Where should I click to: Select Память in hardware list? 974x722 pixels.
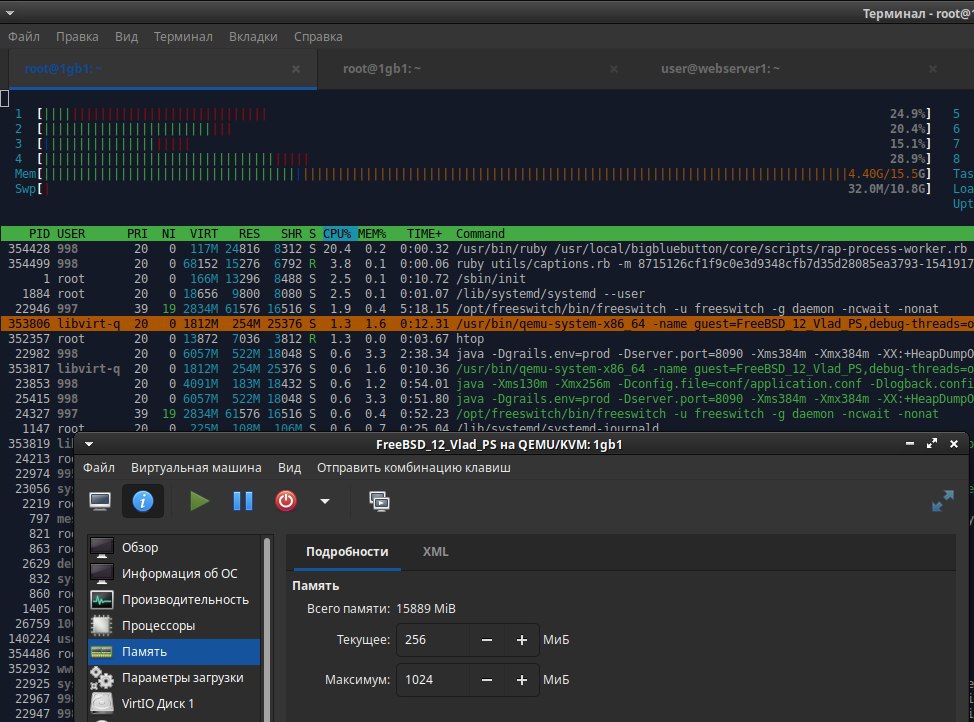point(174,652)
